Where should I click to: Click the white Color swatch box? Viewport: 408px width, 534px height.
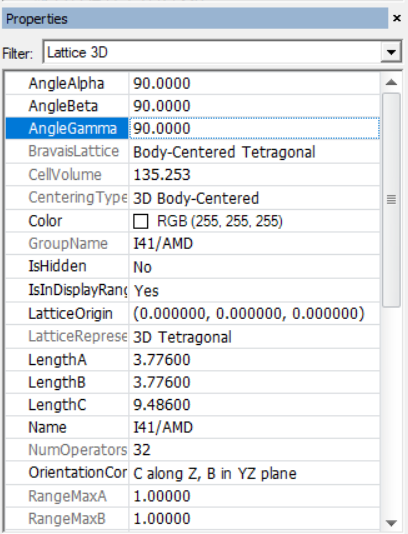[140, 221]
